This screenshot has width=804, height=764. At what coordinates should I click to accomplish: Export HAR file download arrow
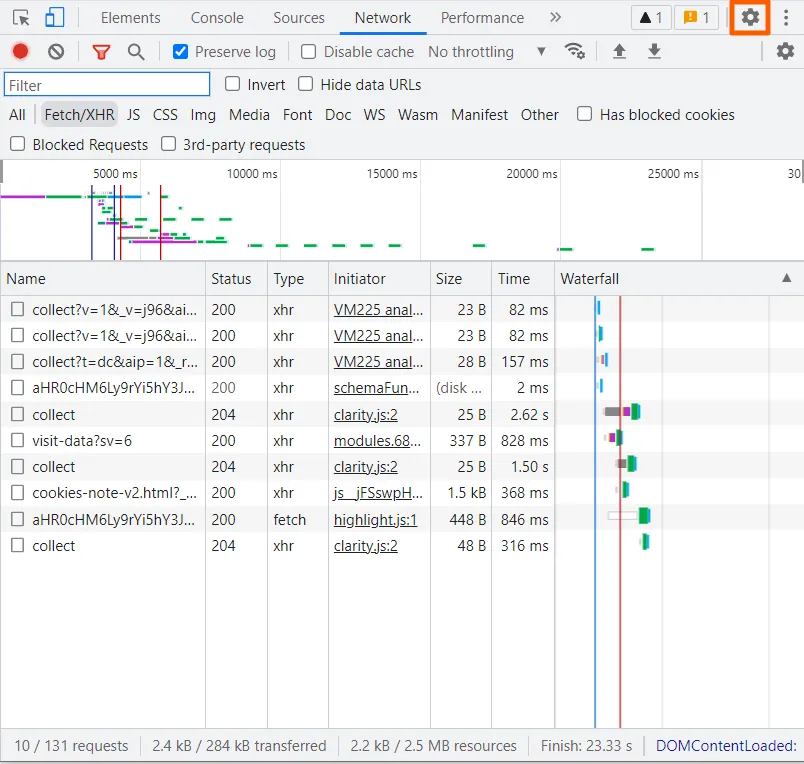point(654,51)
